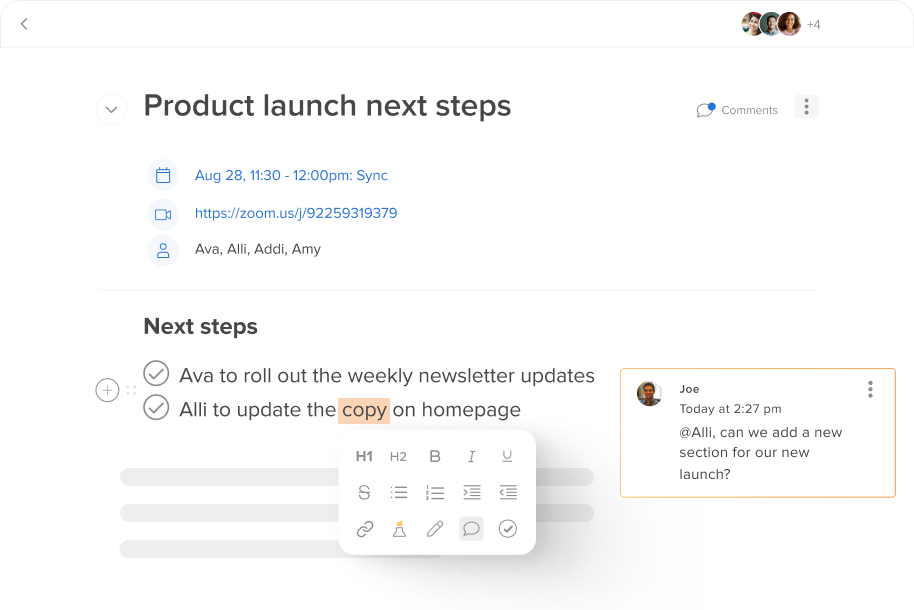Toggle bold formatting on selected text
Screen dimensions: 914x610
435,456
